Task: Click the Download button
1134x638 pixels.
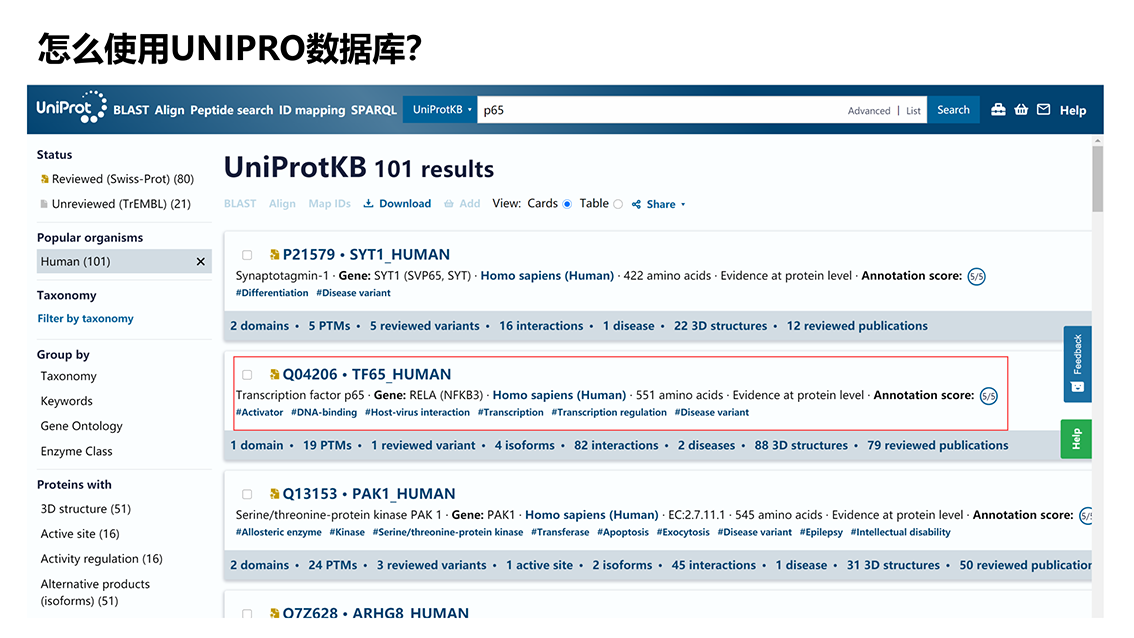Action: [x=397, y=204]
